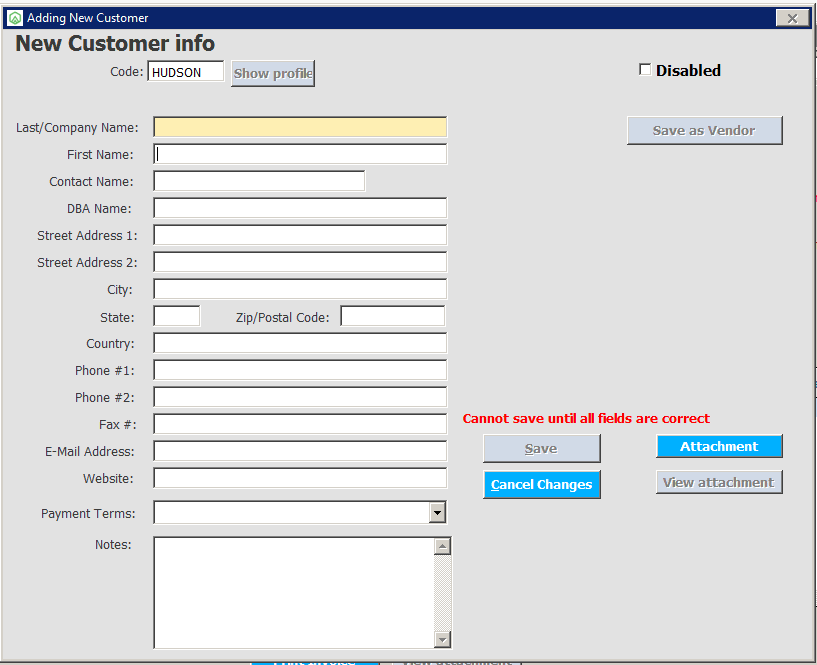Image resolution: width=817 pixels, height=665 pixels.
Task: Focus Street Address 2 field
Action: [300, 262]
